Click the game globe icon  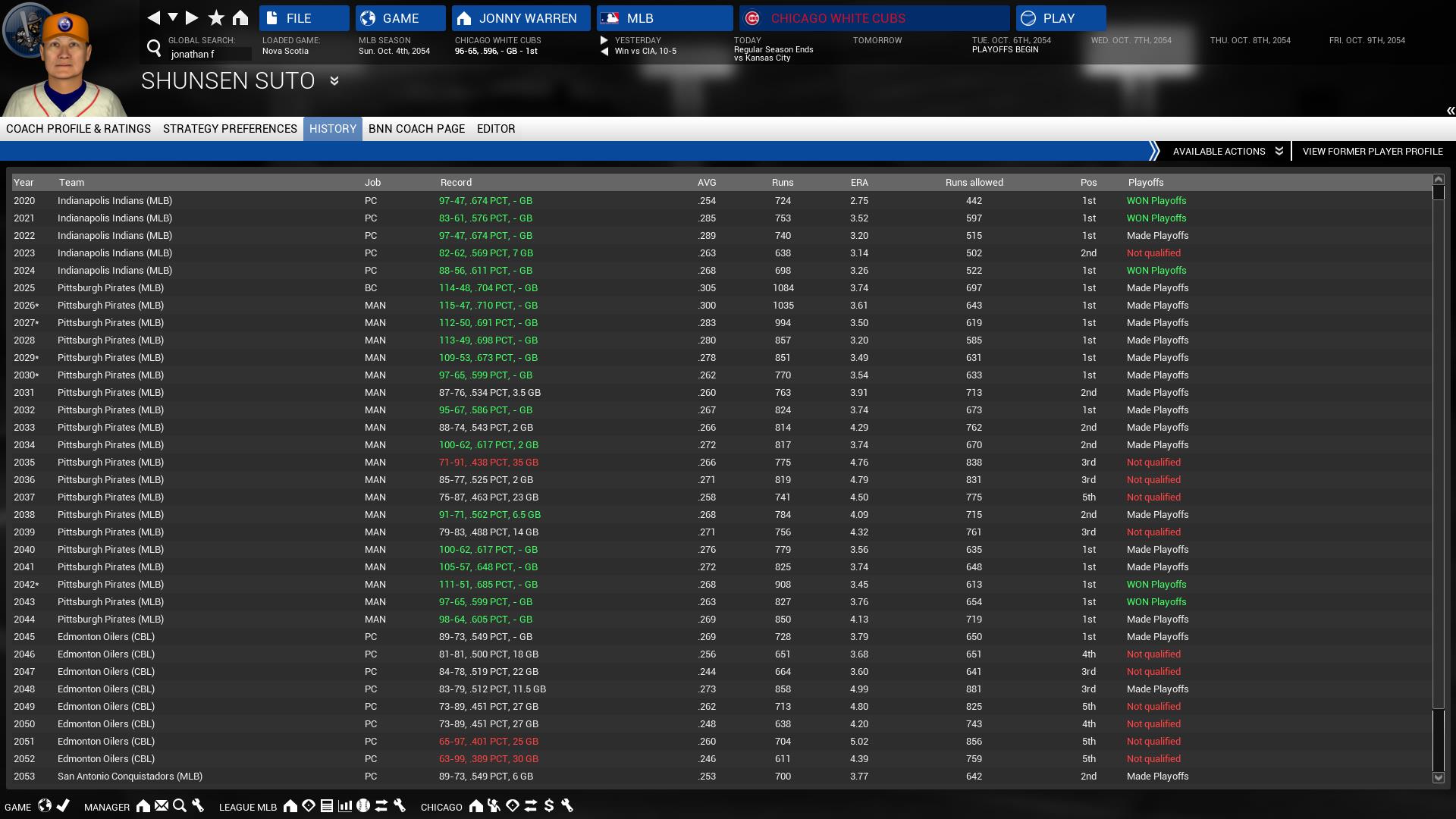click(x=45, y=806)
